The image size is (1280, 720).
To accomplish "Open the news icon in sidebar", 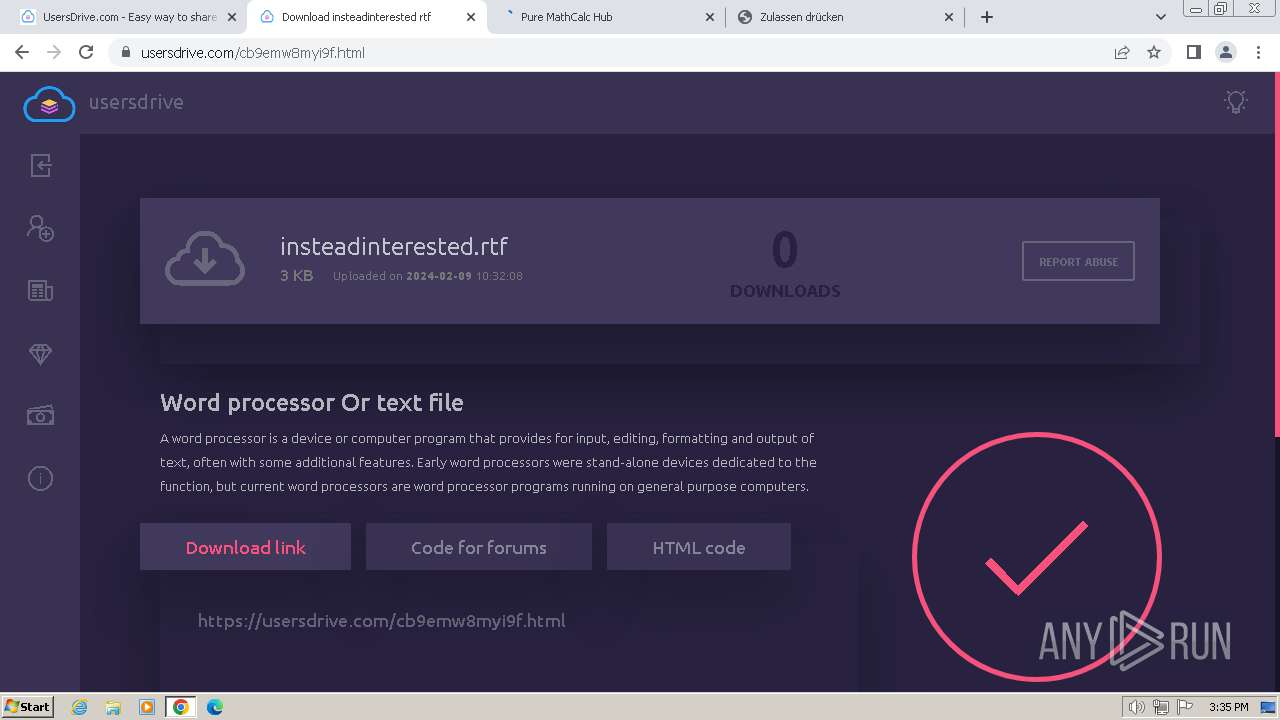I will pyautogui.click(x=40, y=291).
